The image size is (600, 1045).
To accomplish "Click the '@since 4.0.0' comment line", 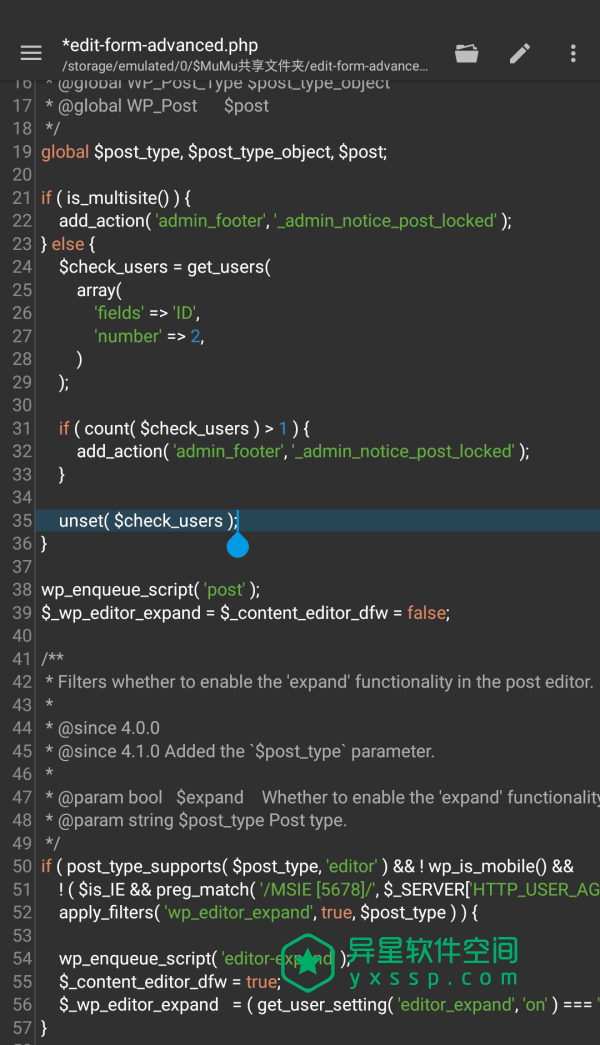I will [x=108, y=728].
